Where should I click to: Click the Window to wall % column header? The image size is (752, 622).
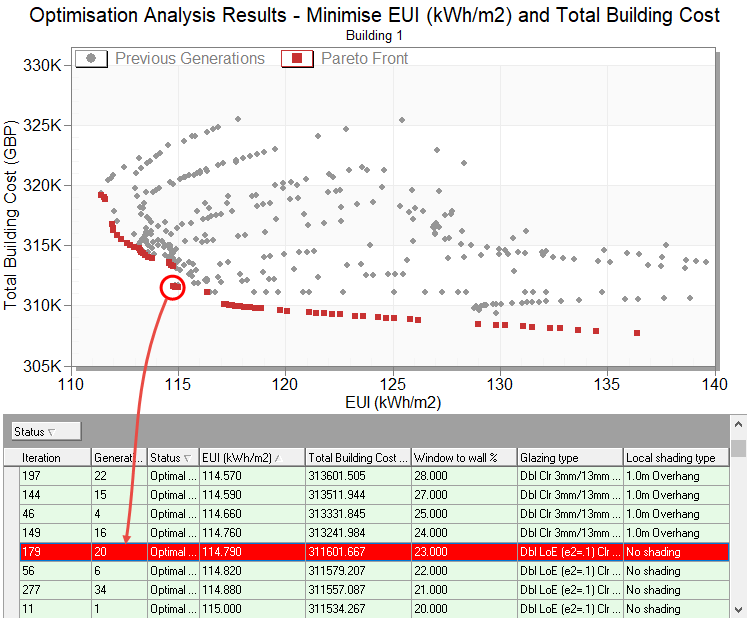point(462,457)
